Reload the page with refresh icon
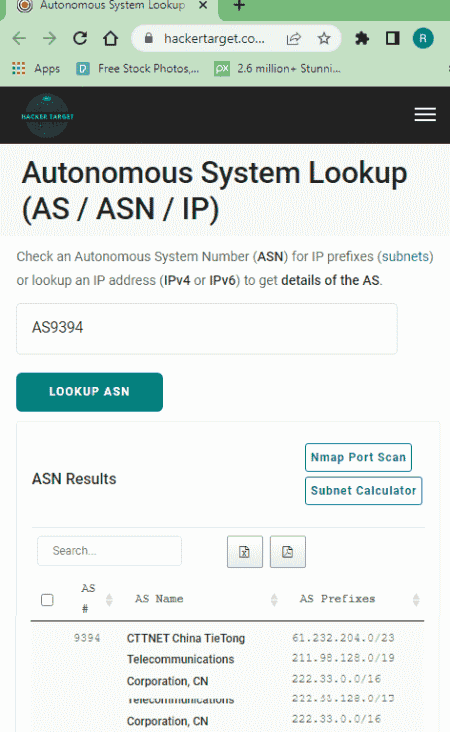 pos(80,38)
